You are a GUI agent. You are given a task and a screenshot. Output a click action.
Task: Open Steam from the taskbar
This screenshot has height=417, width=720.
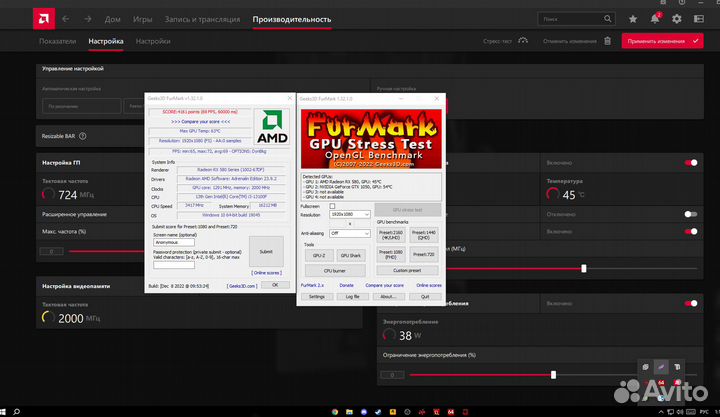click(x=378, y=412)
